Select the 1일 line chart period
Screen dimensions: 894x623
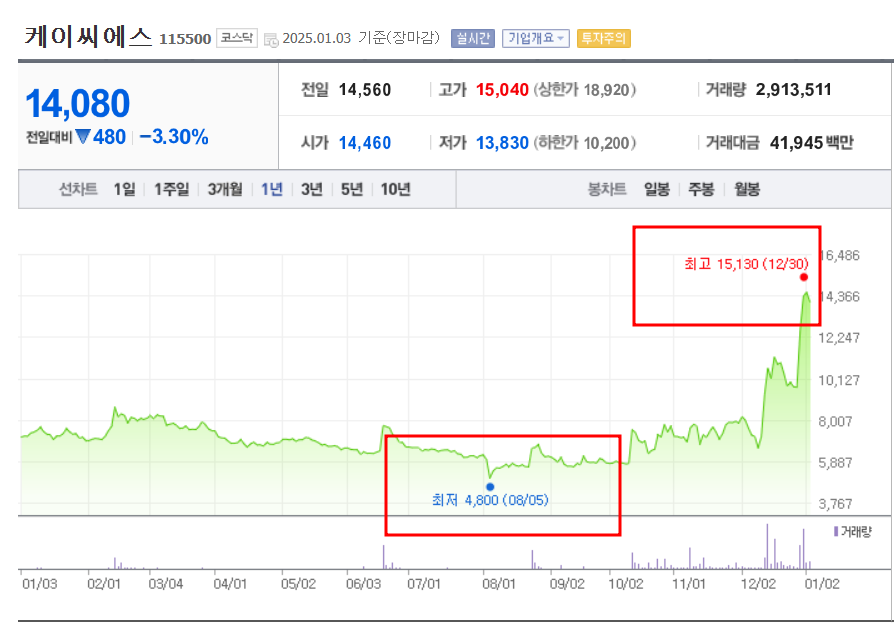click(x=124, y=189)
